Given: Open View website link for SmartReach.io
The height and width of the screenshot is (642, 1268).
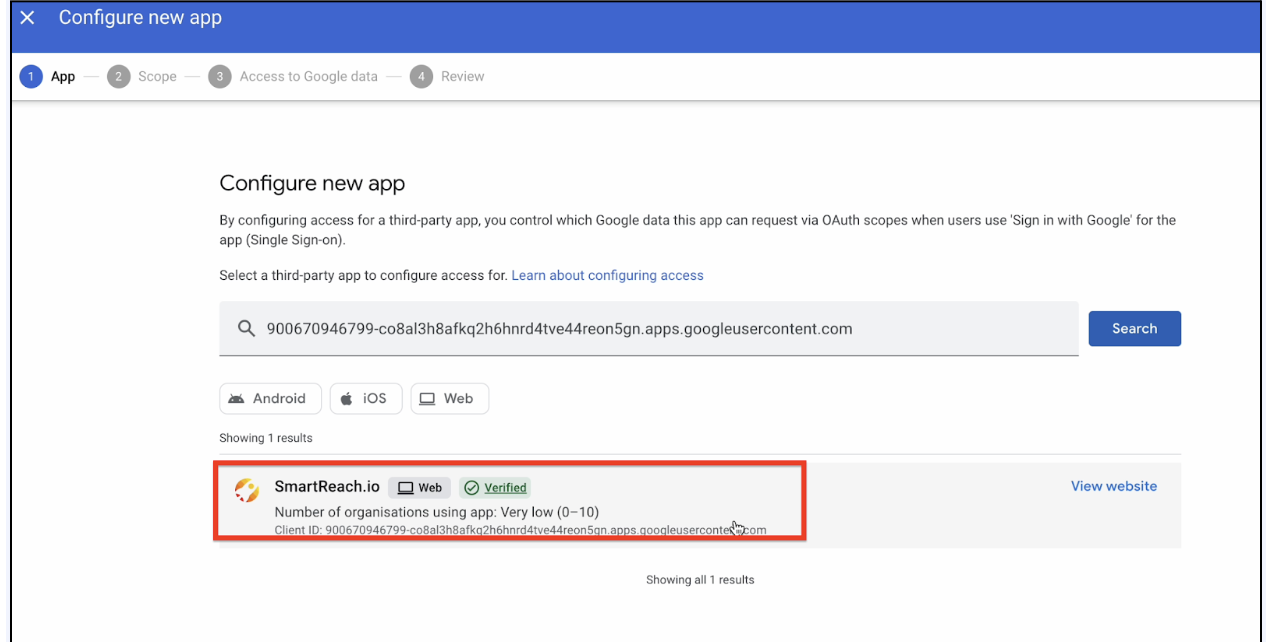Looking at the screenshot, I should click(1113, 486).
